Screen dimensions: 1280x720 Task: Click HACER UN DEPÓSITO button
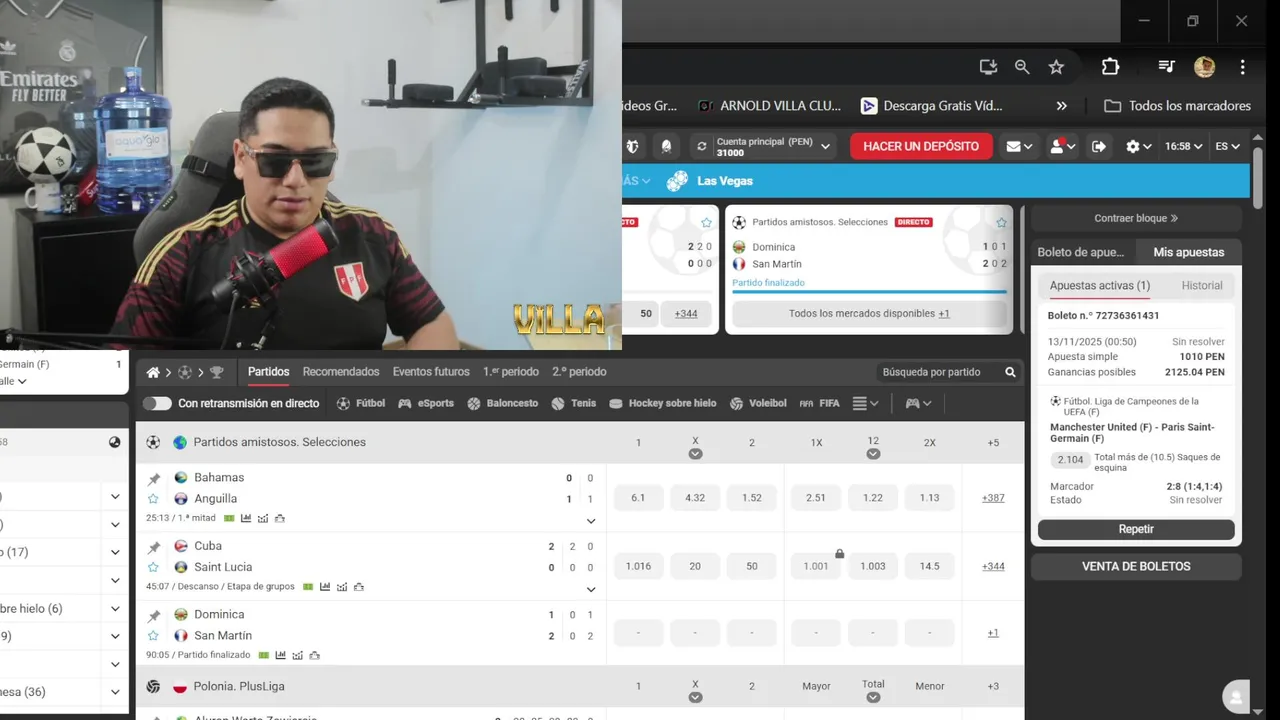point(921,146)
